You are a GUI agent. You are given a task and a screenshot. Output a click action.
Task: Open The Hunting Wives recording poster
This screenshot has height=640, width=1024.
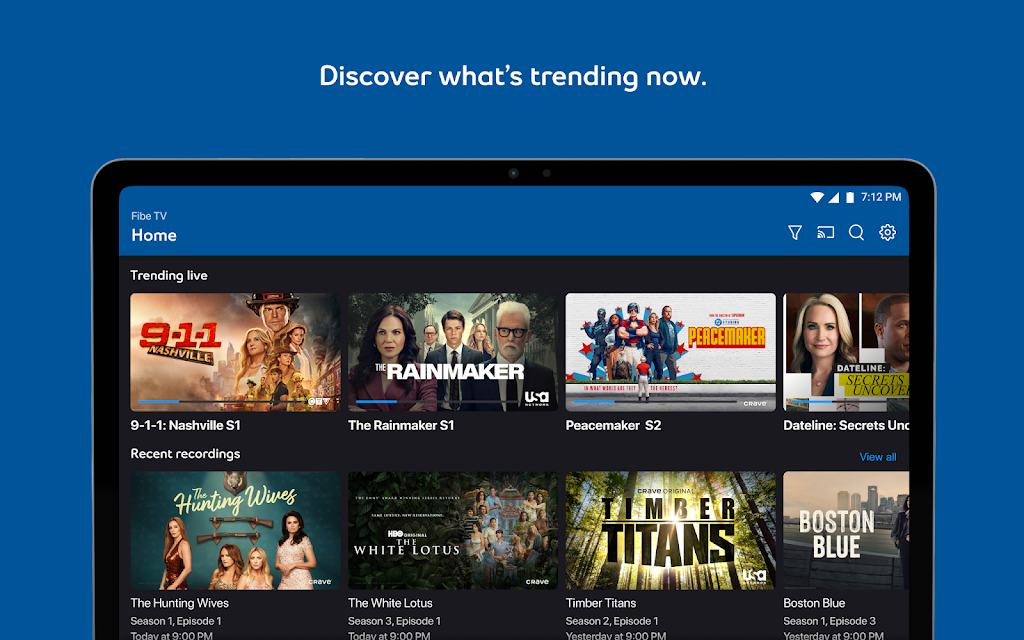point(235,530)
